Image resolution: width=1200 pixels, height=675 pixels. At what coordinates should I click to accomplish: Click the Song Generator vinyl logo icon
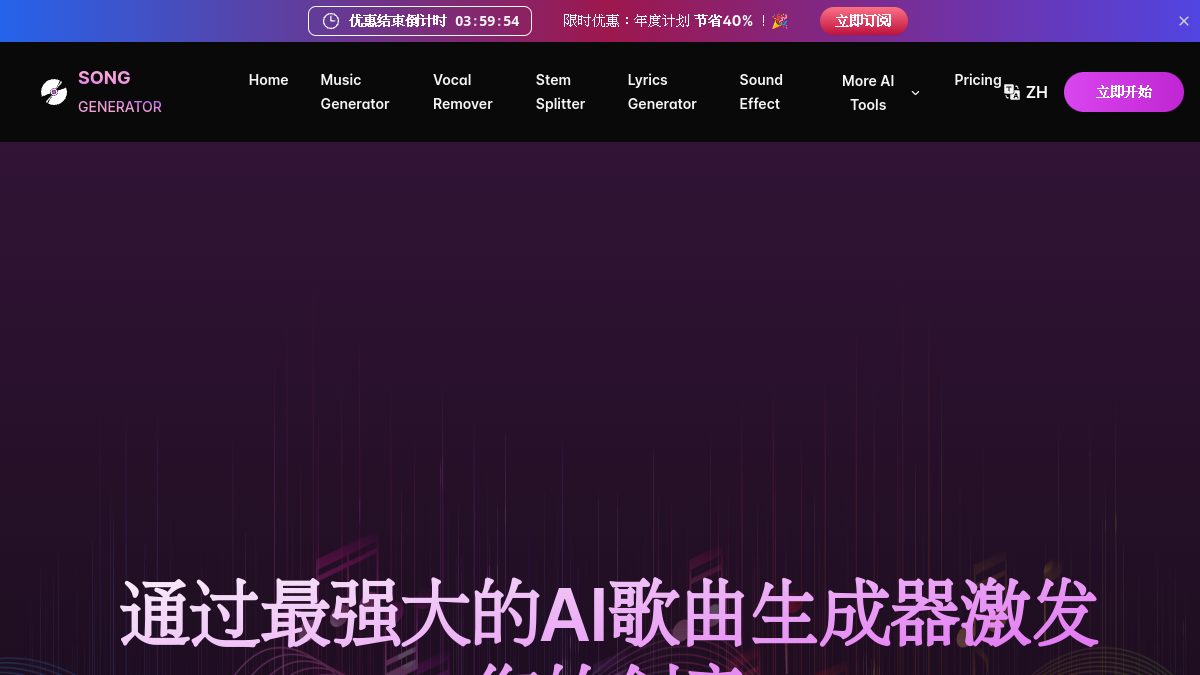(x=54, y=92)
